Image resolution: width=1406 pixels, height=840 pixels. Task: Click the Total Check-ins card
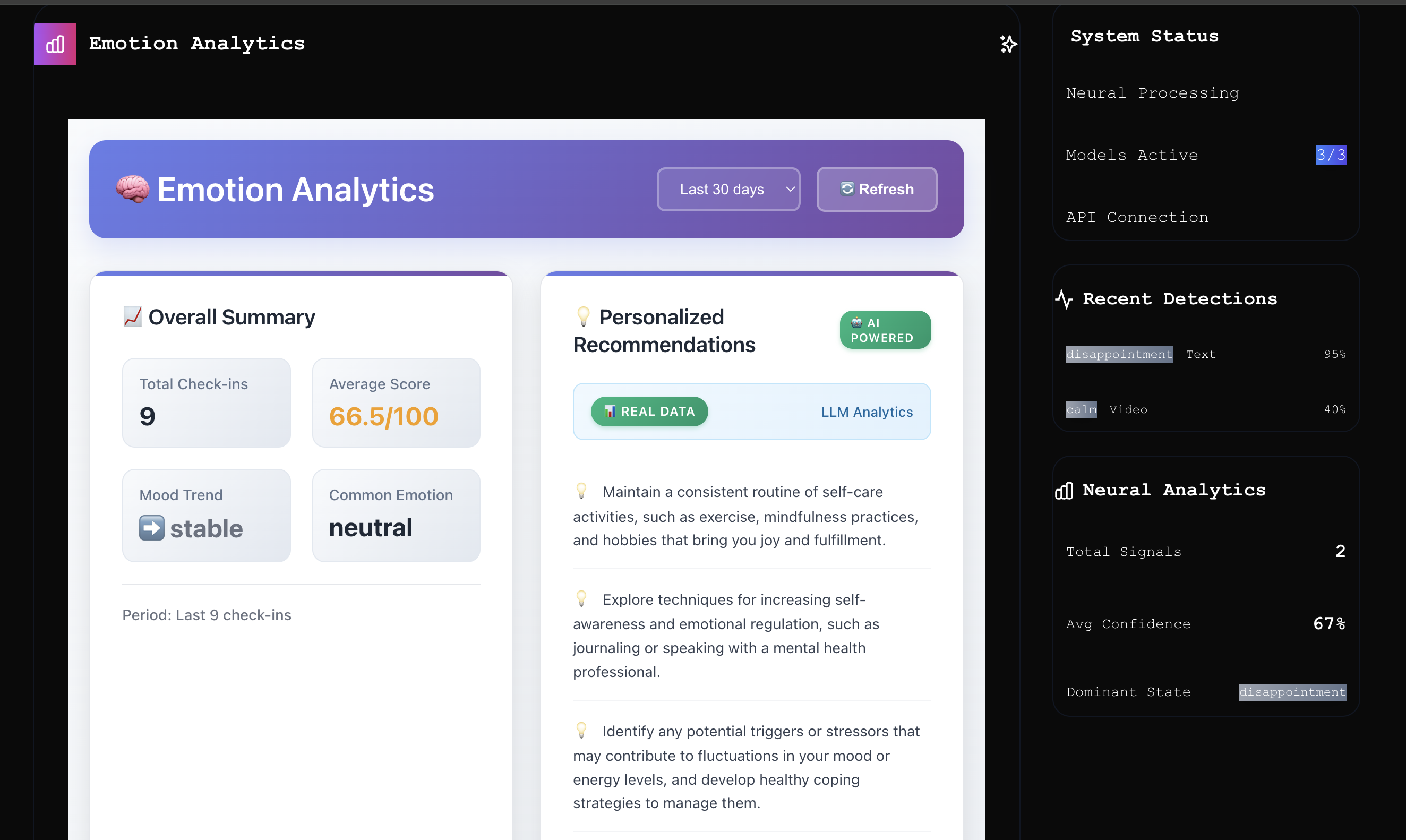(x=206, y=402)
